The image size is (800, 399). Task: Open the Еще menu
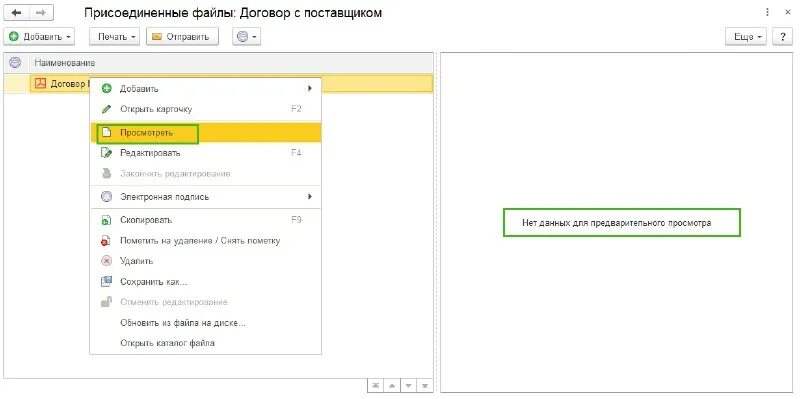(746, 37)
